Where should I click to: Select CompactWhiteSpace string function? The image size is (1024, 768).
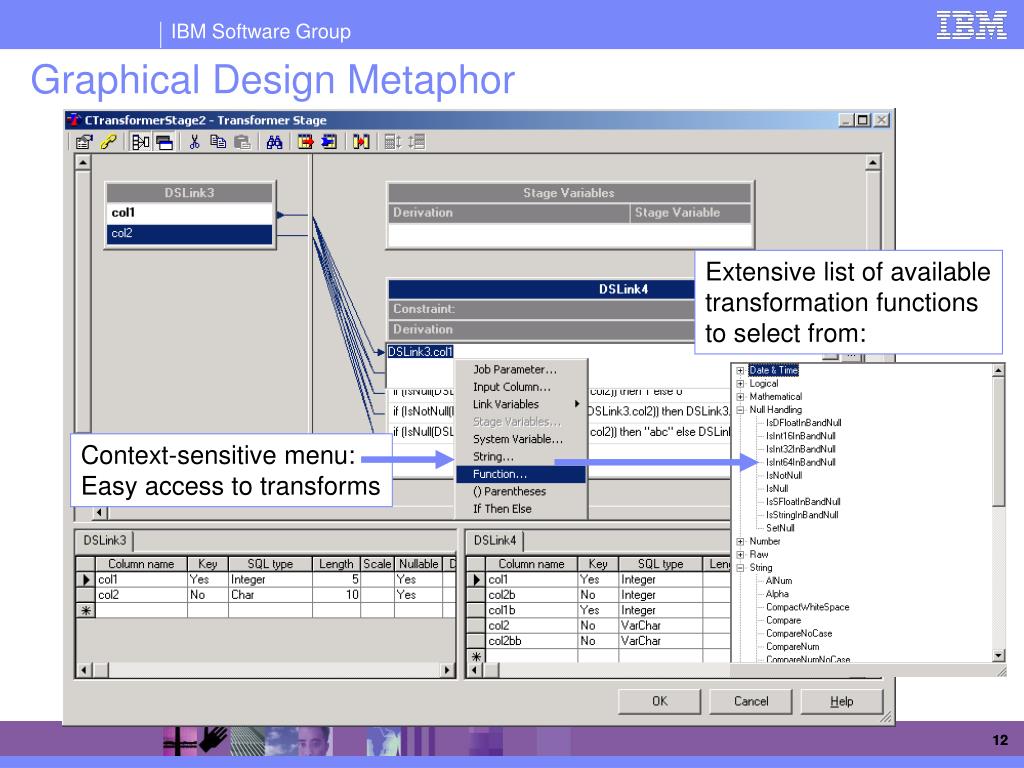807,607
